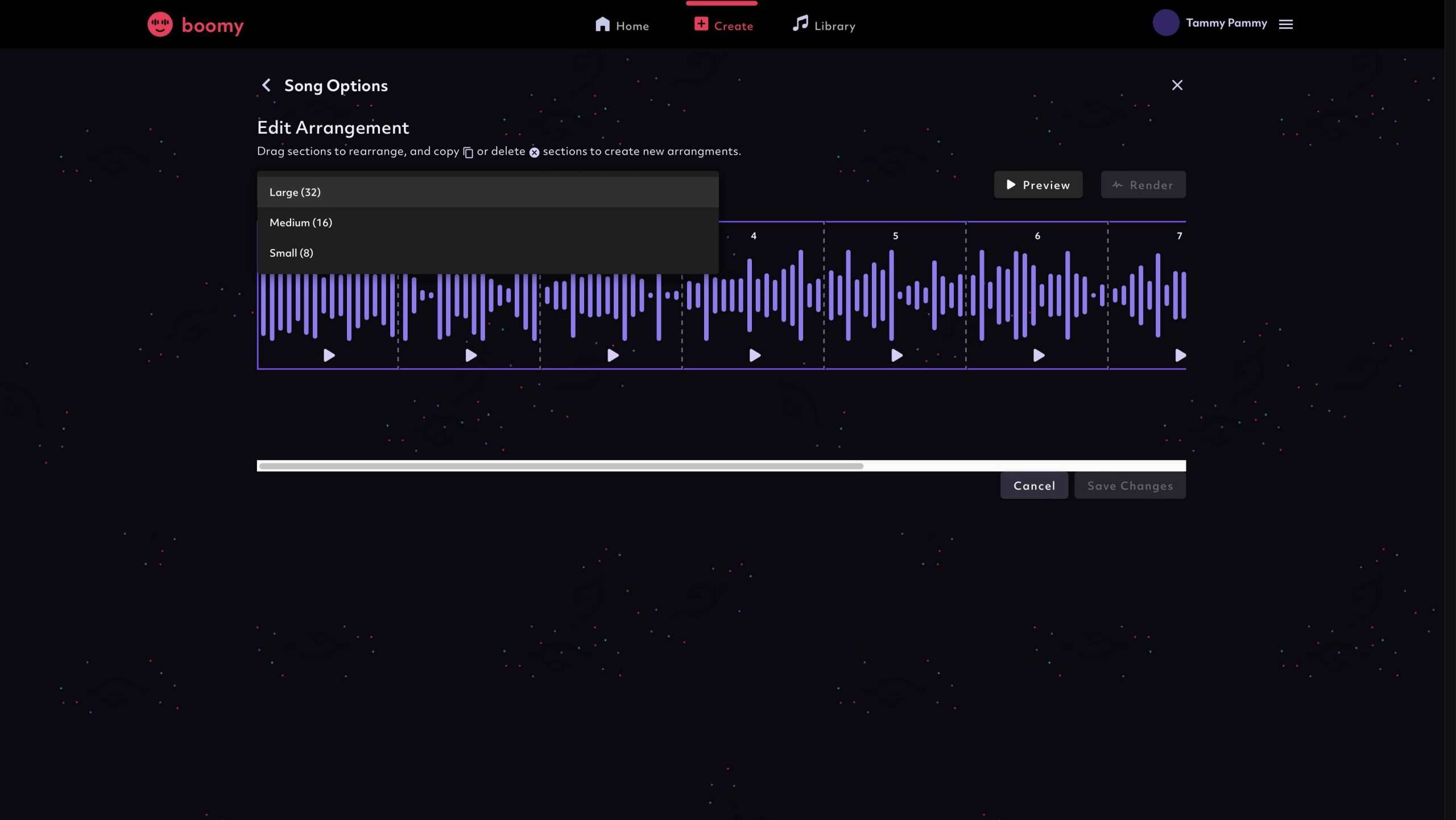This screenshot has height=820, width=1456.
Task: Play section 4 of the arrangement
Action: click(x=755, y=355)
